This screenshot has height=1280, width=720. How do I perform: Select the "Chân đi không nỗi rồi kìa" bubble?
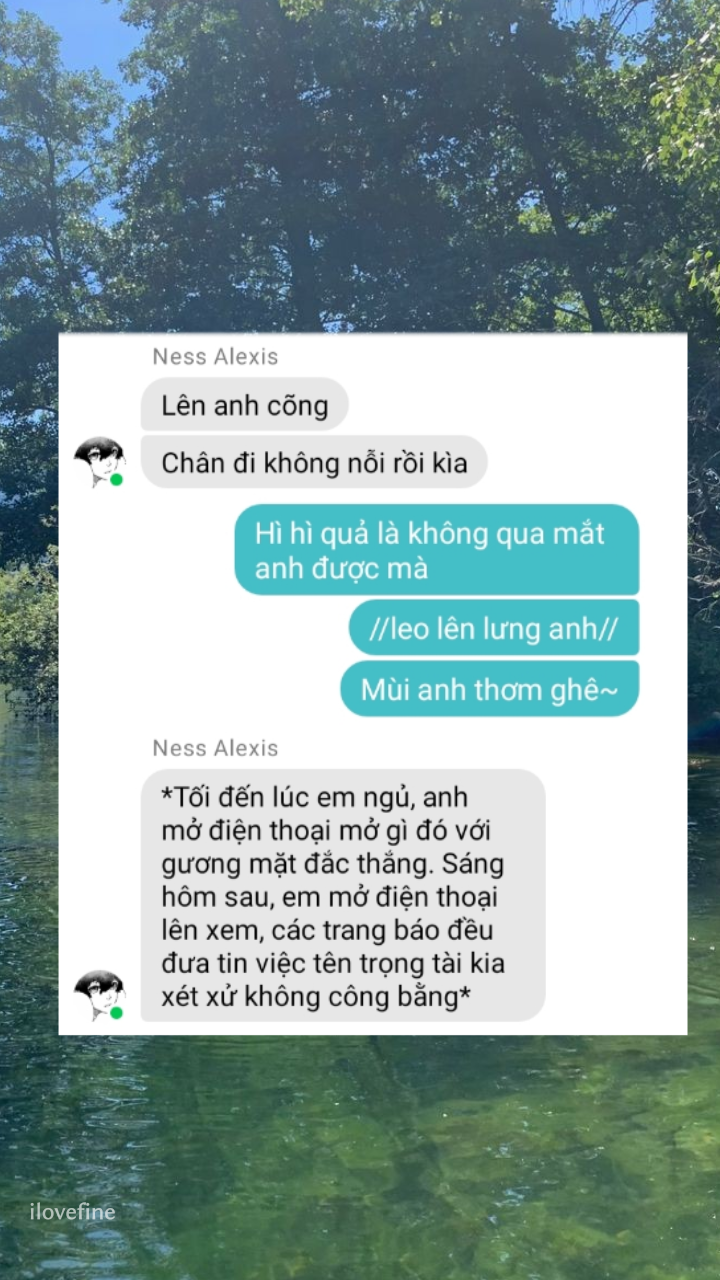click(x=314, y=463)
